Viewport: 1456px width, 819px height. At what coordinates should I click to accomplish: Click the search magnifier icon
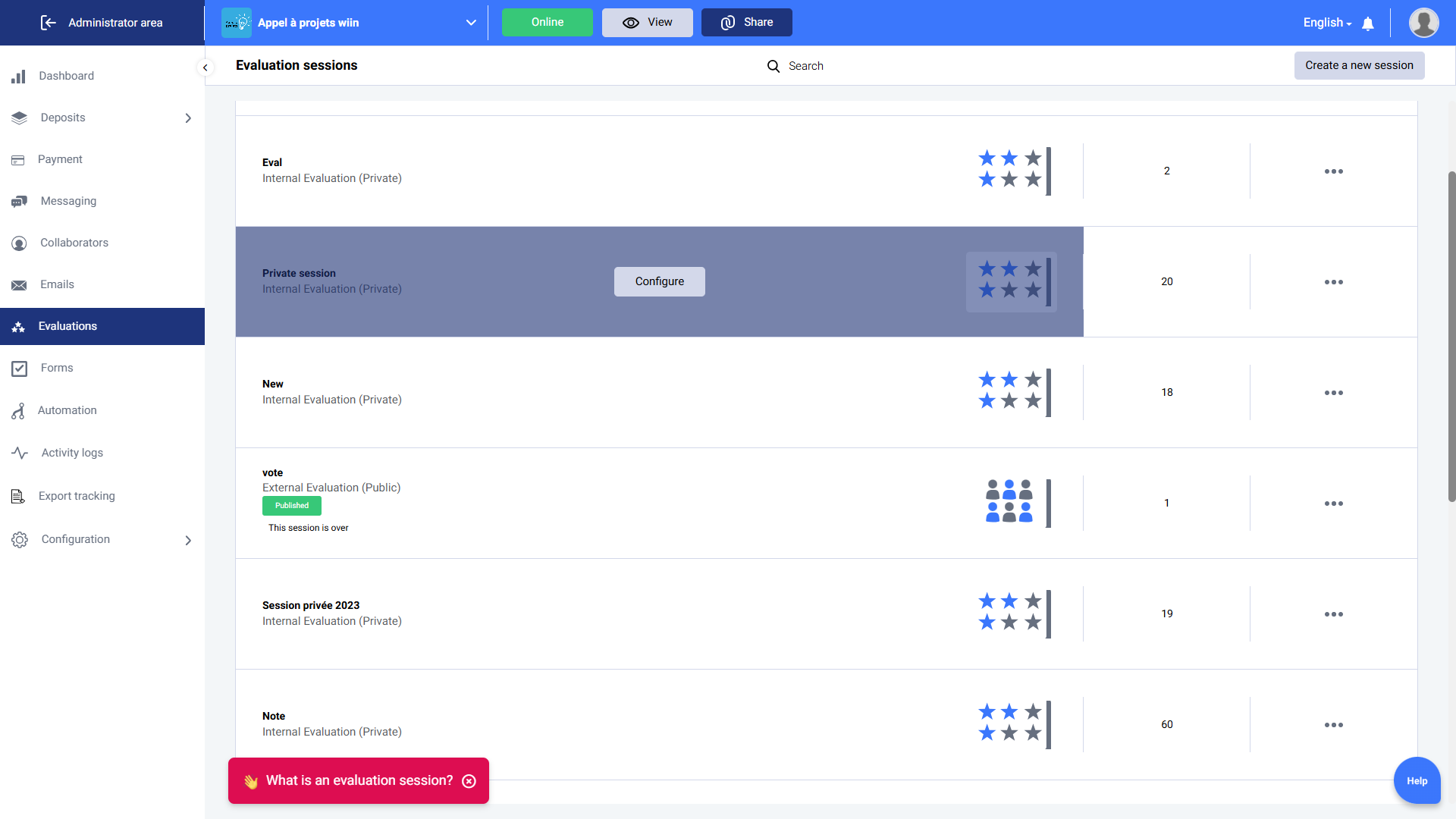pos(773,66)
